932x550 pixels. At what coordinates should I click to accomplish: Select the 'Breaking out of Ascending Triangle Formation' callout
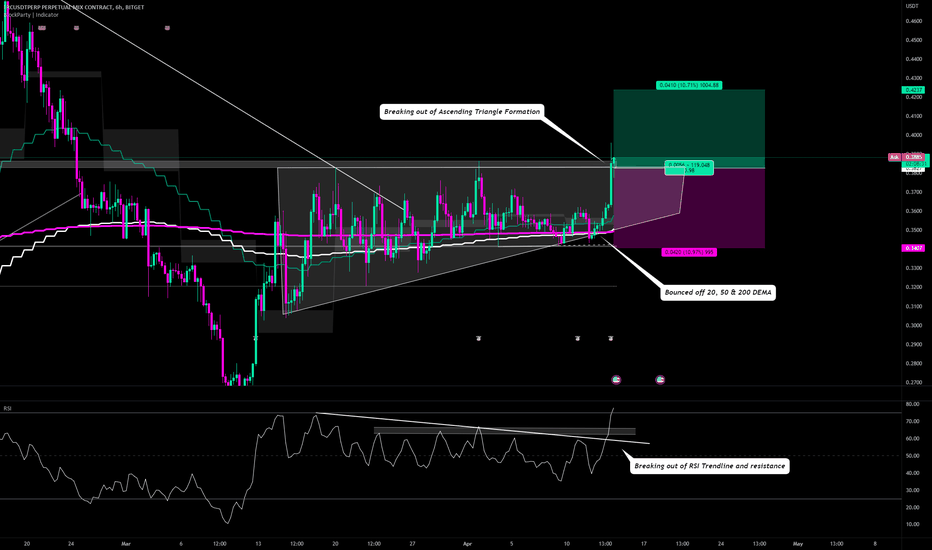pos(462,112)
